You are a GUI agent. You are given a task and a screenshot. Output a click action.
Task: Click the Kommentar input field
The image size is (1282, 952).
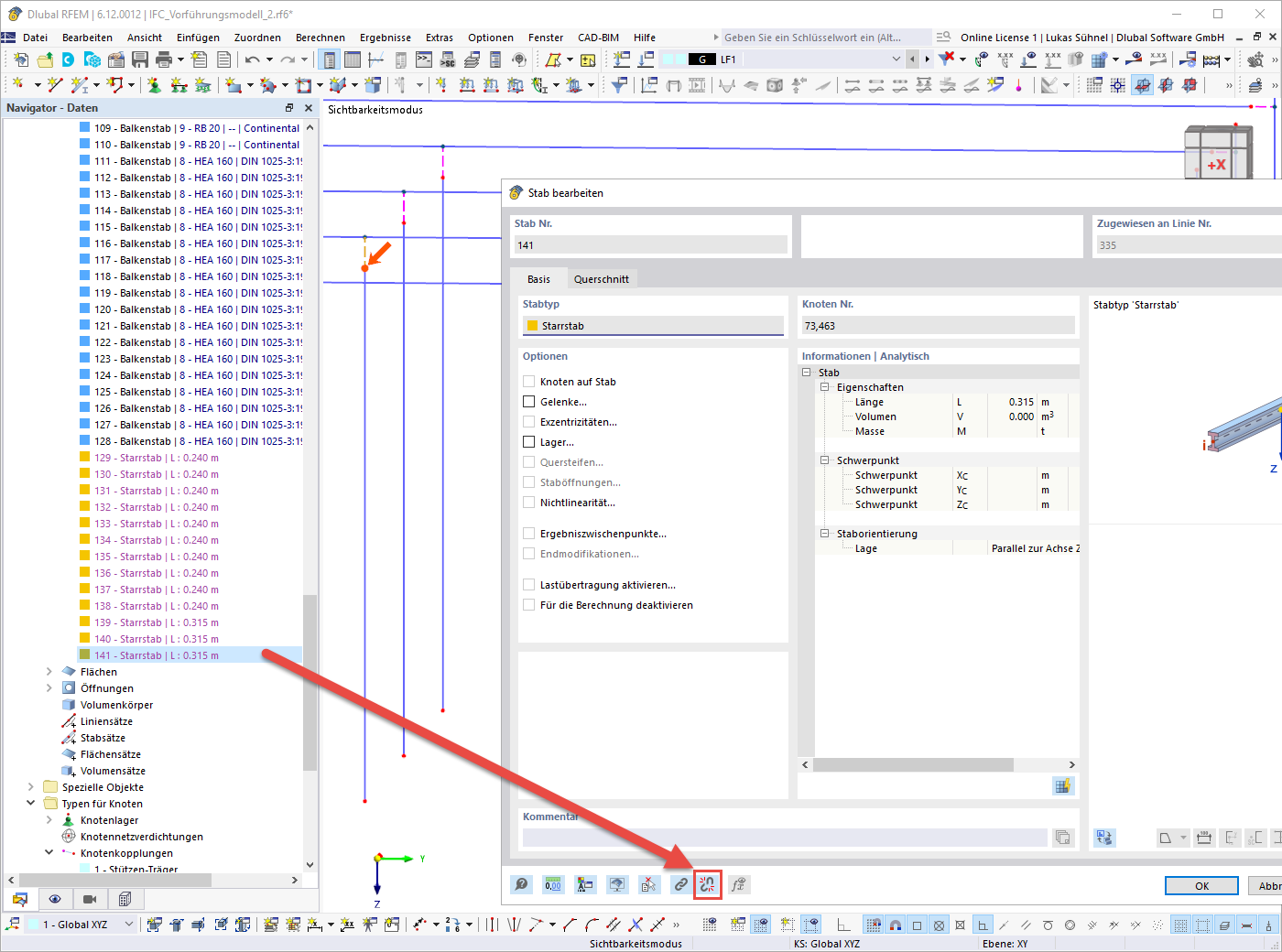(785, 838)
